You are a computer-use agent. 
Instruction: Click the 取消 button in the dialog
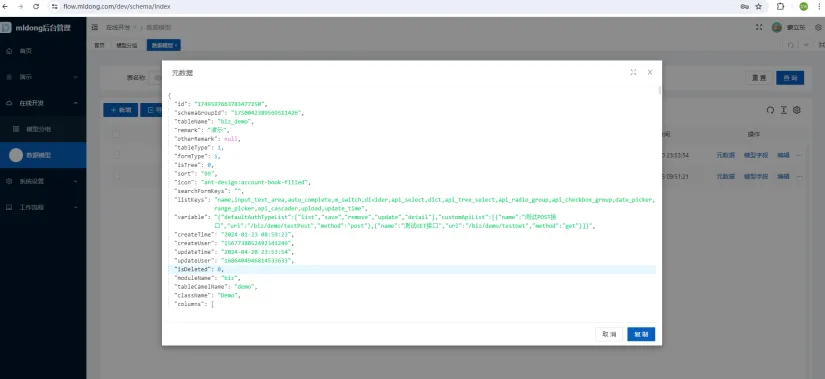(609, 334)
